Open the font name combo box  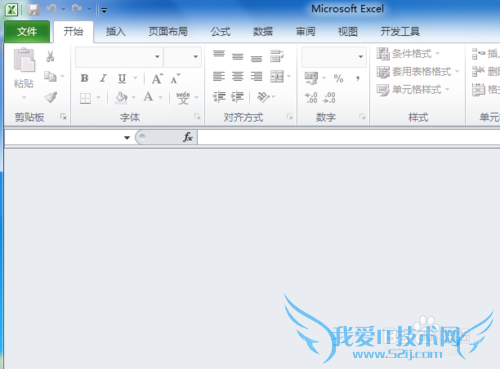tap(119, 57)
